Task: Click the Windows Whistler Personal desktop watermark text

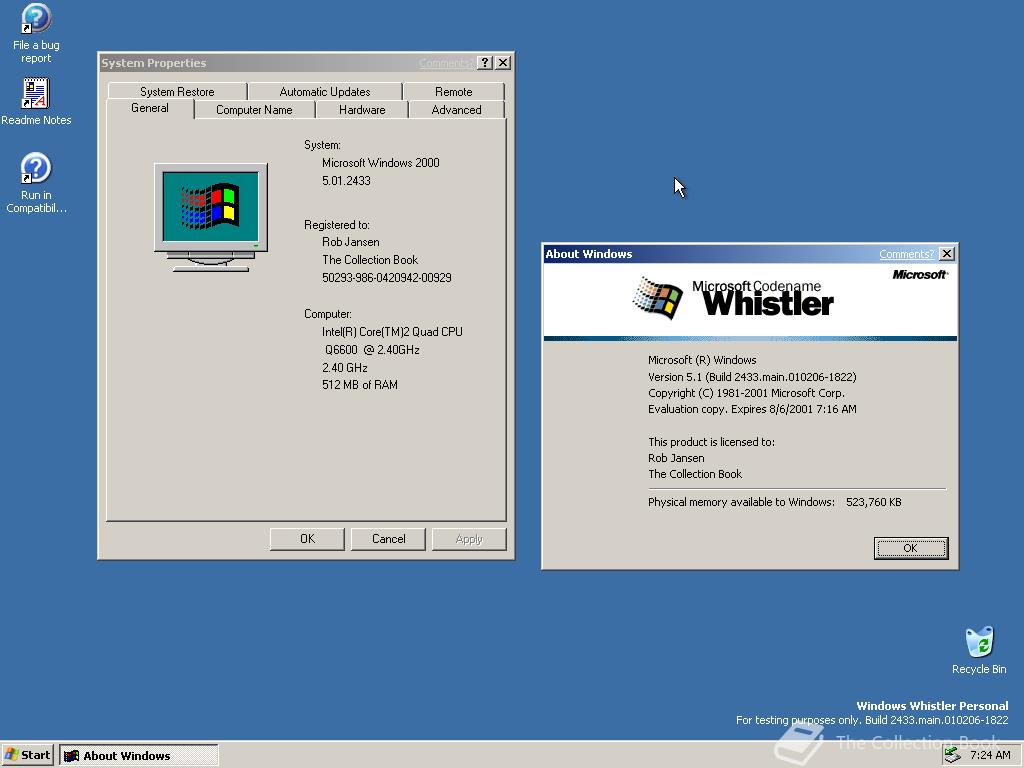Action: point(932,706)
